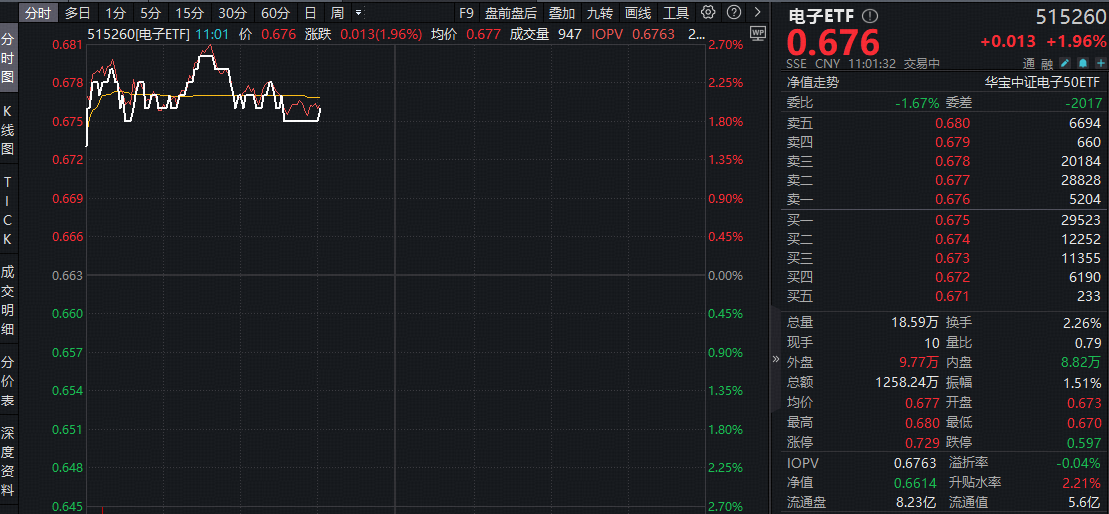The image size is (1109, 514).
Task: Open the settings gear in chart toolbar
Action: 708,13
